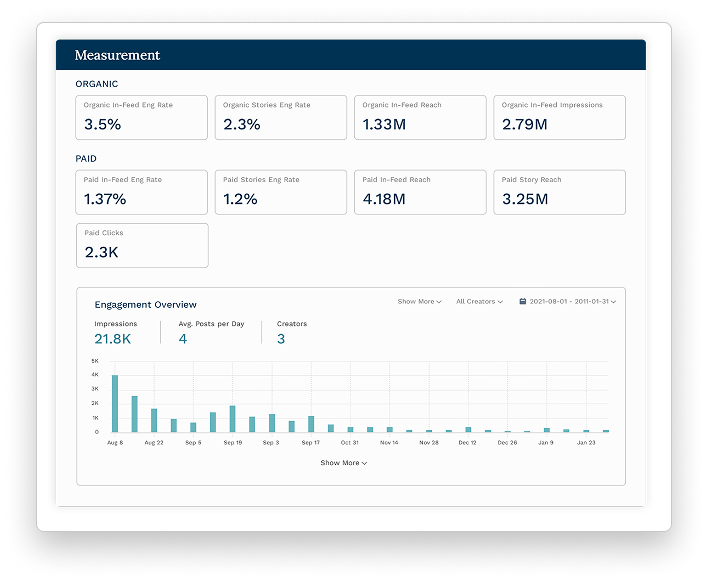
Task: Click the Creators count of 3
Action: point(281,339)
